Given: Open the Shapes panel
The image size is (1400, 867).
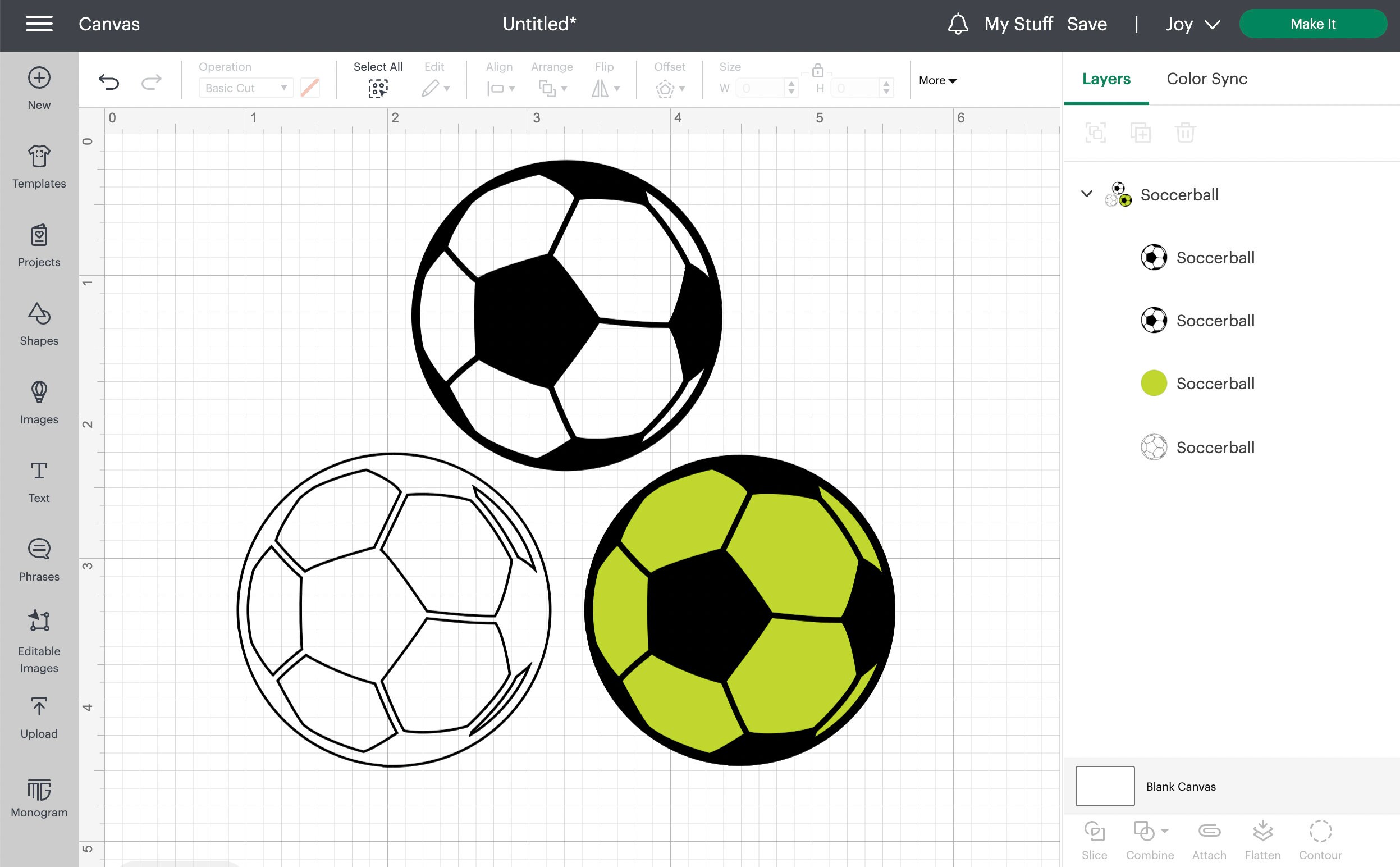Looking at the screenshot, I should point(38,323).
